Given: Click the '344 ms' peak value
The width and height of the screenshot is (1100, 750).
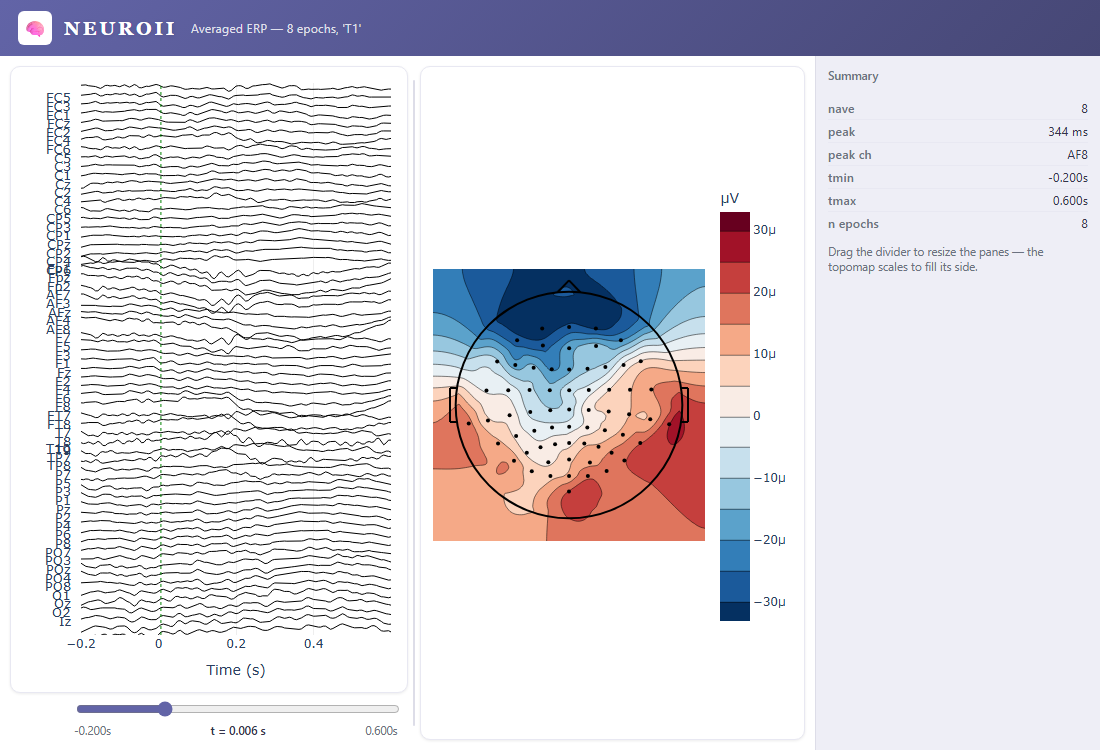Looking at the screenshot, I should point(1068,132).
